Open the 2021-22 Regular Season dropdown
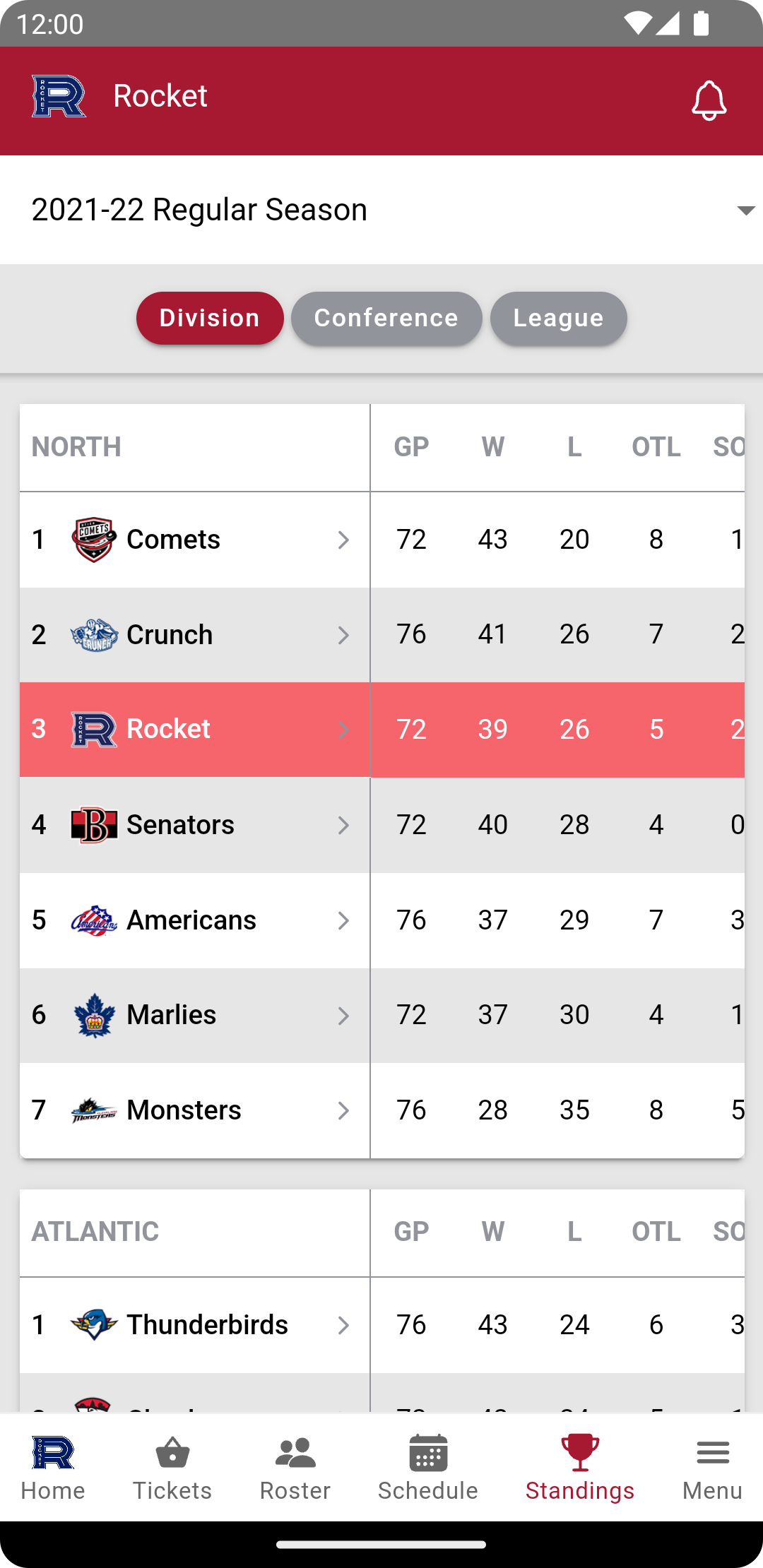The height and width of the screenshot is (1568, 763). 381,210
